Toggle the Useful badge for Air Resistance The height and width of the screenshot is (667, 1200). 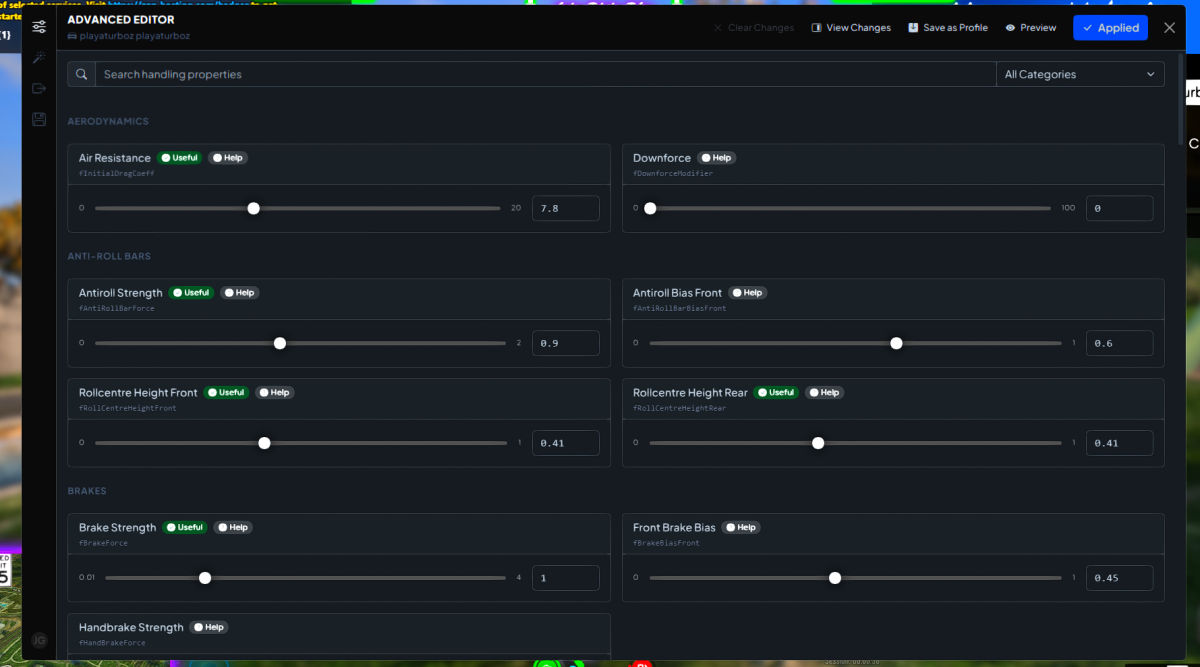click(x=179, y=158)
